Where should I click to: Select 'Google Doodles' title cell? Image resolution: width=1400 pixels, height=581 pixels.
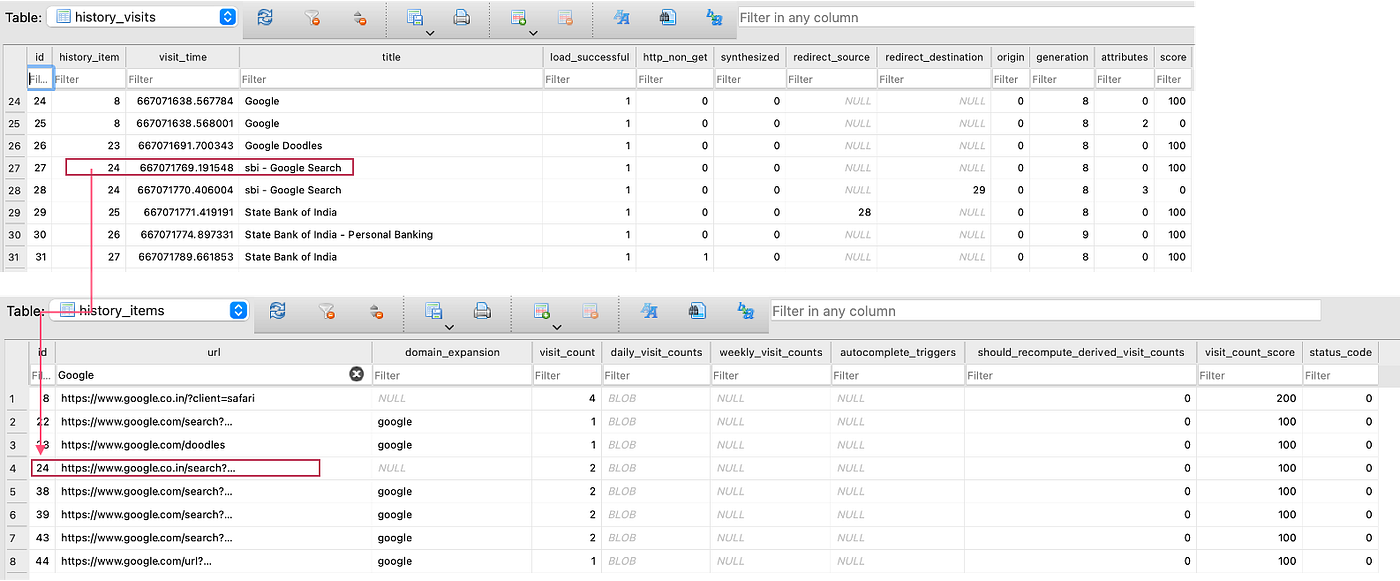(391, 146)
